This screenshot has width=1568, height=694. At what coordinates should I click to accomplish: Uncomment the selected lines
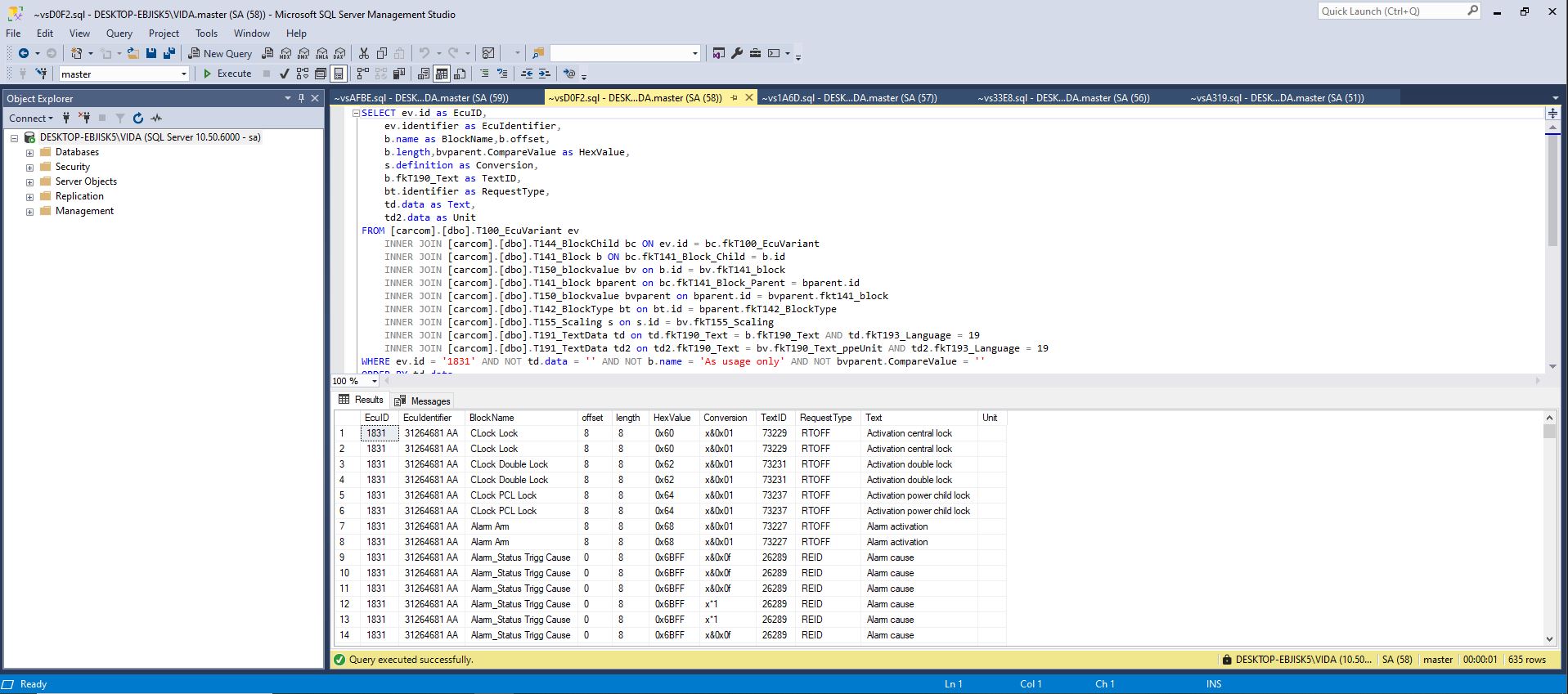(x=502, y=74)
